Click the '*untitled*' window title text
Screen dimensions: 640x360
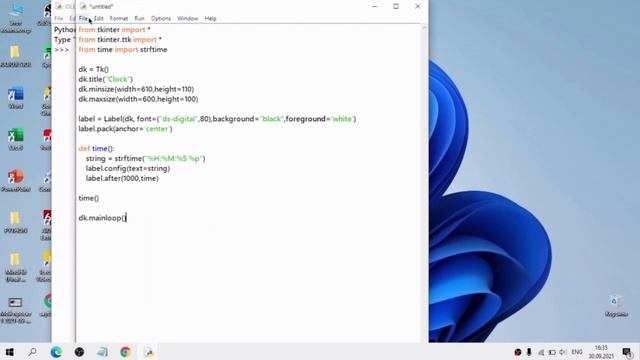point(101,7)
